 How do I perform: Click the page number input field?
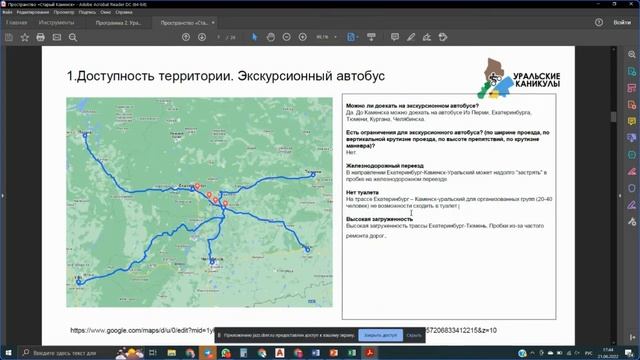(x=219, y=37)
